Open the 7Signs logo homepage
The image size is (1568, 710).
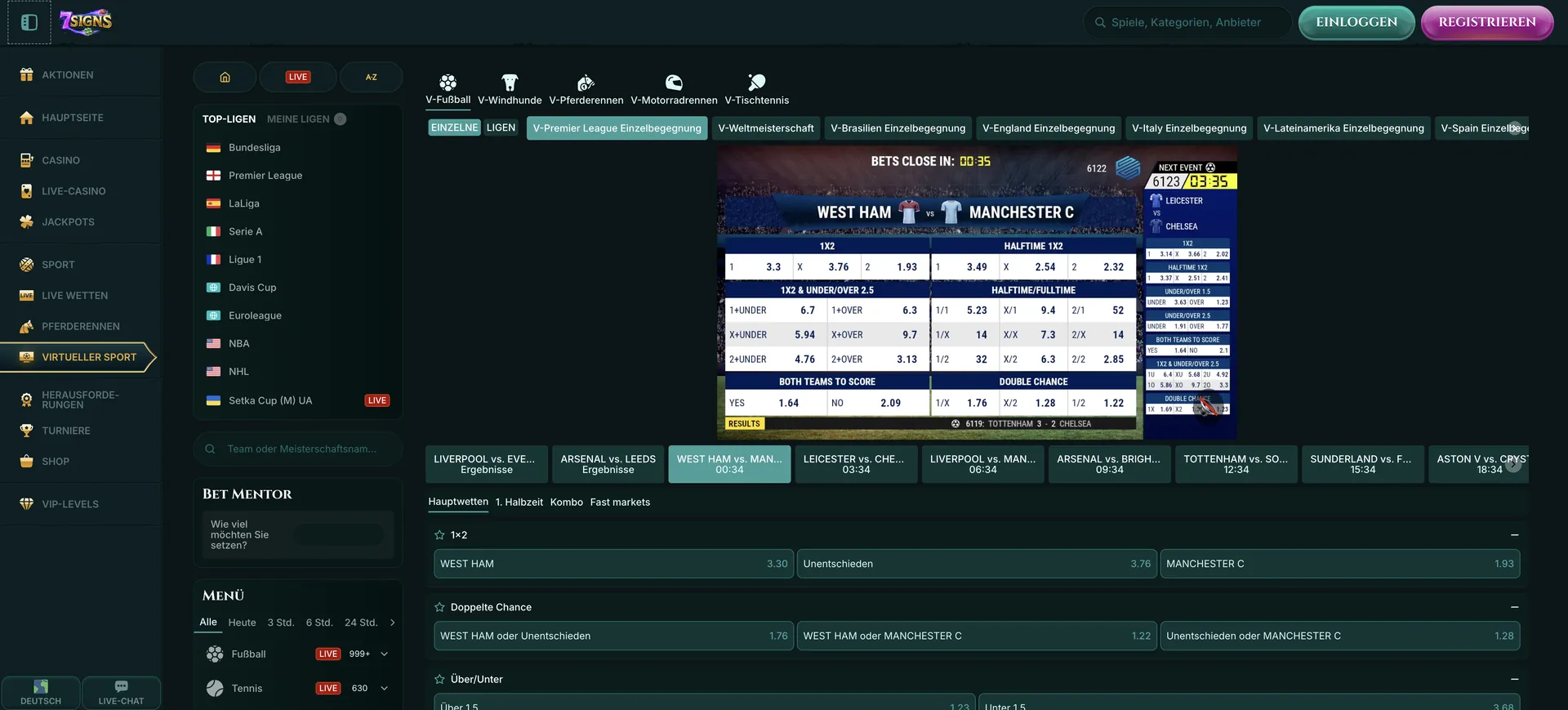tap(86, 22)
